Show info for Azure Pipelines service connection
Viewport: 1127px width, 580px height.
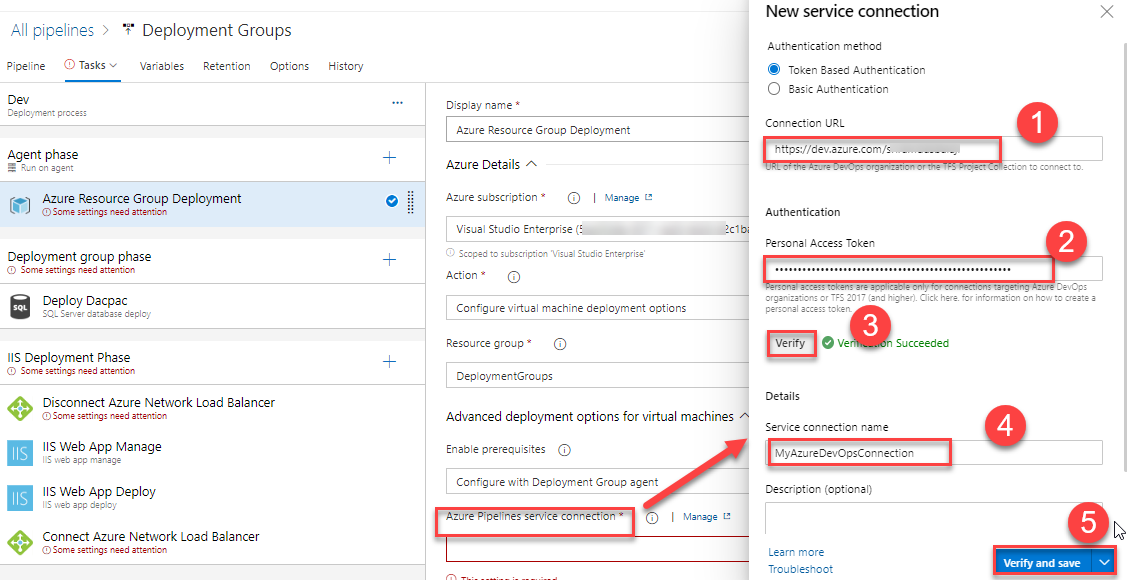coord(652,517)
